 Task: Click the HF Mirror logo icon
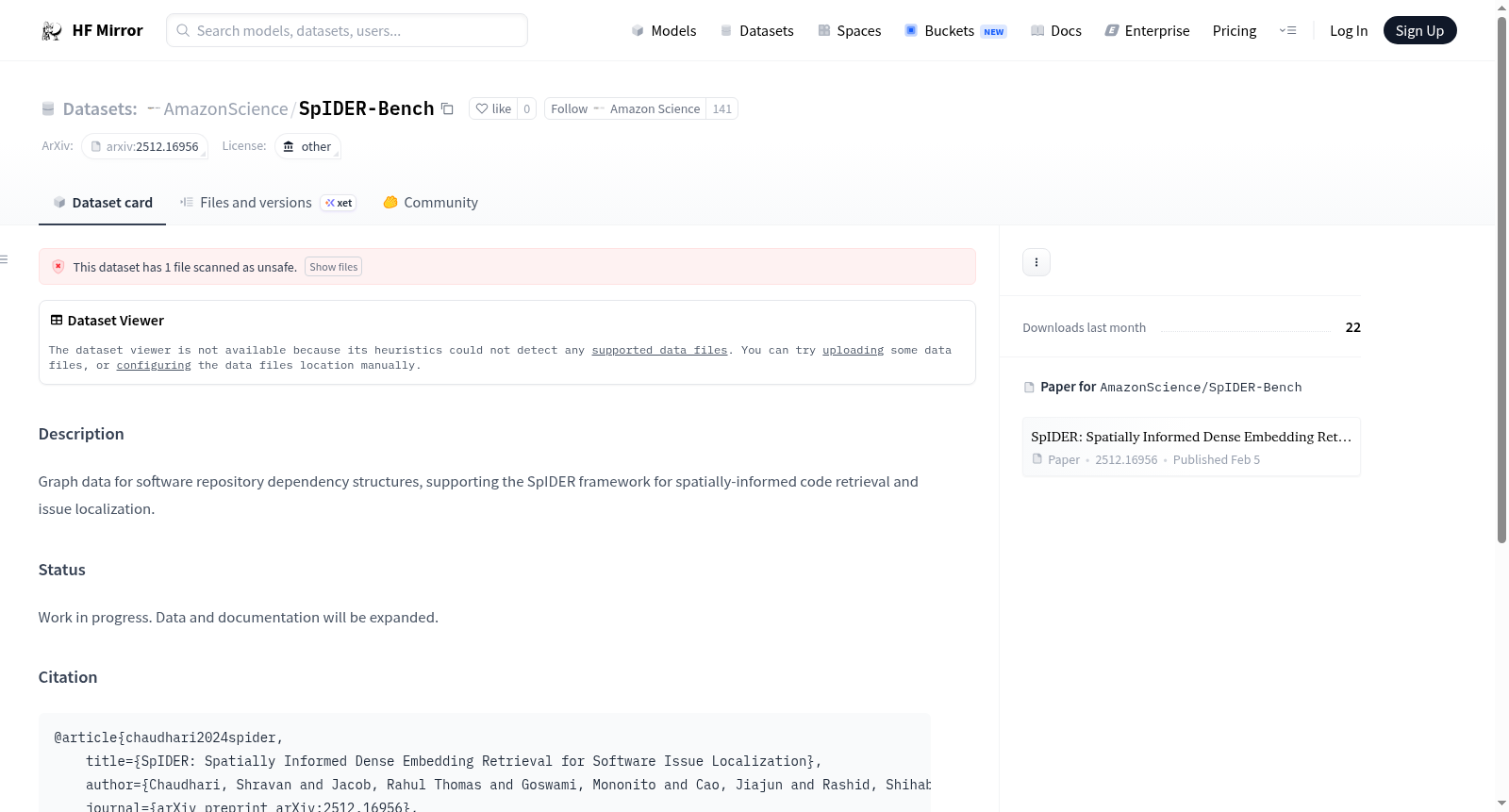click(52, 31)
